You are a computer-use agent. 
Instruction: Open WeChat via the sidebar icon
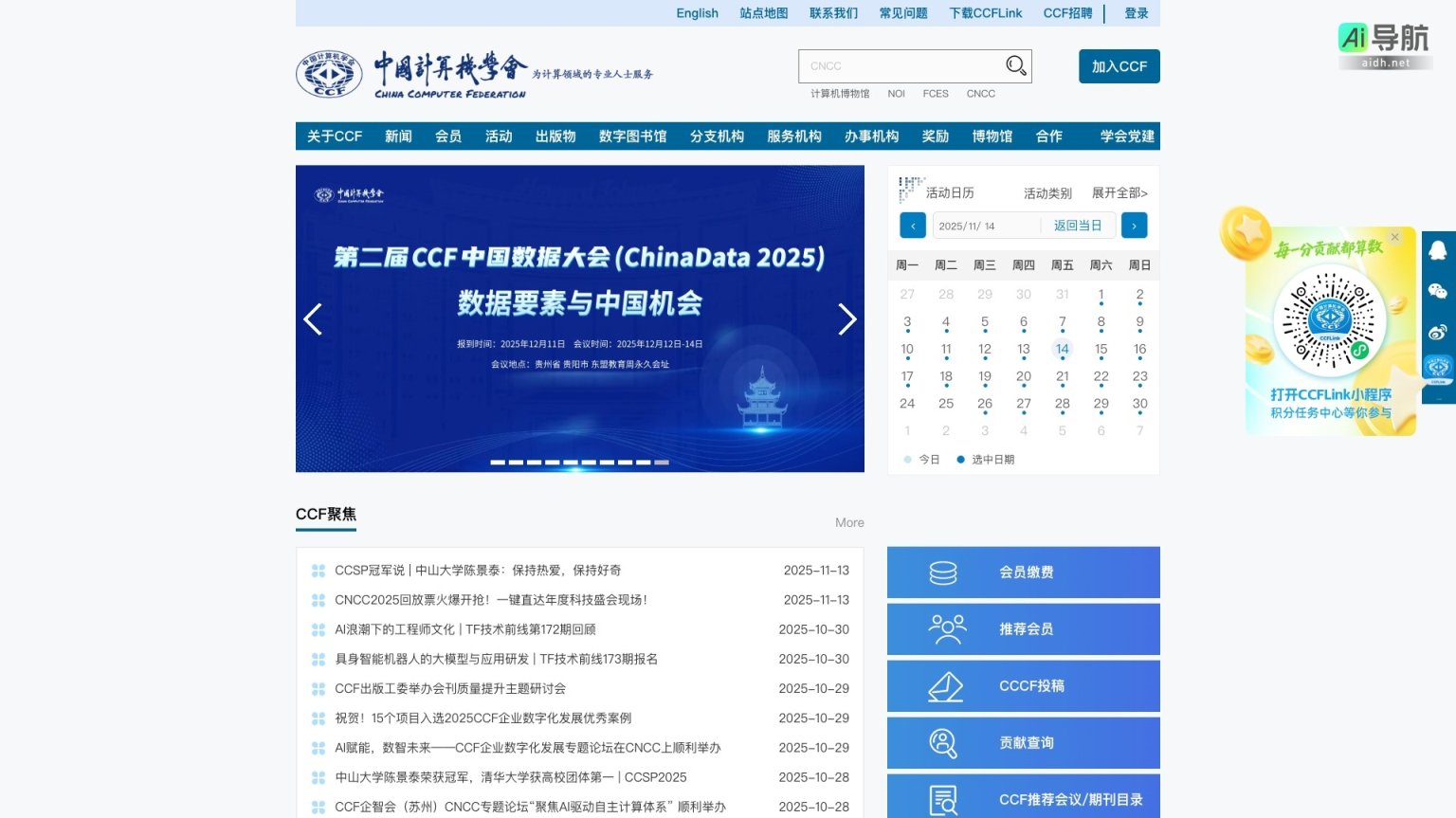(x=1439, y=291)
